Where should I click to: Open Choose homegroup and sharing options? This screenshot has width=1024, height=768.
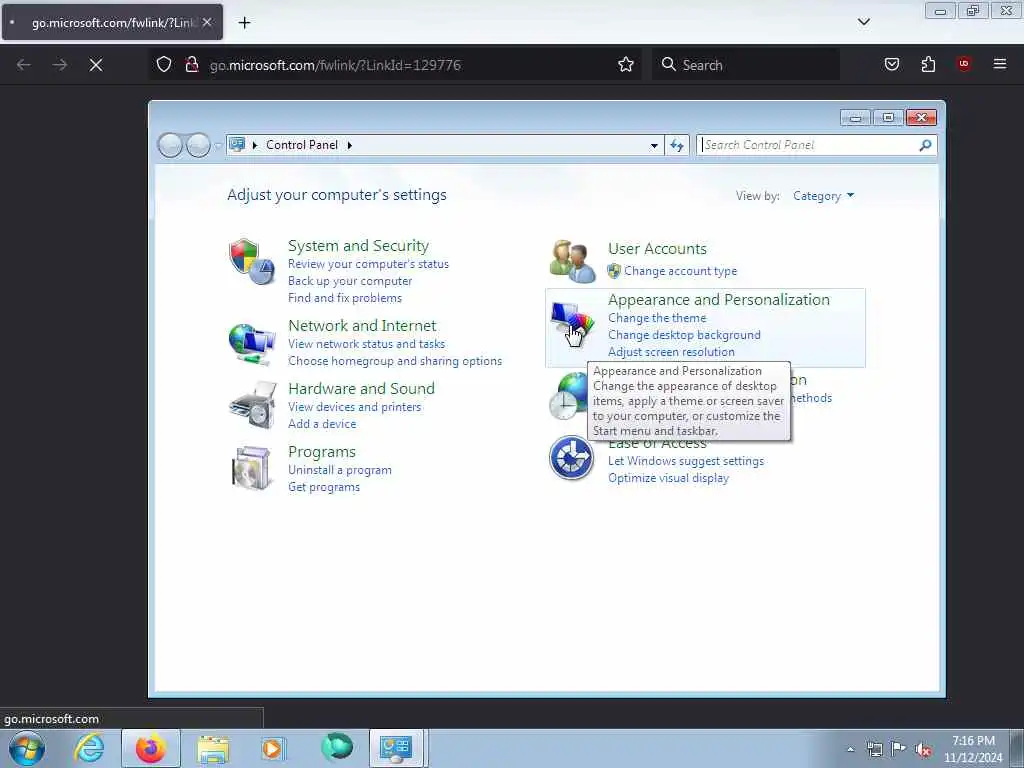click(395, 360)
